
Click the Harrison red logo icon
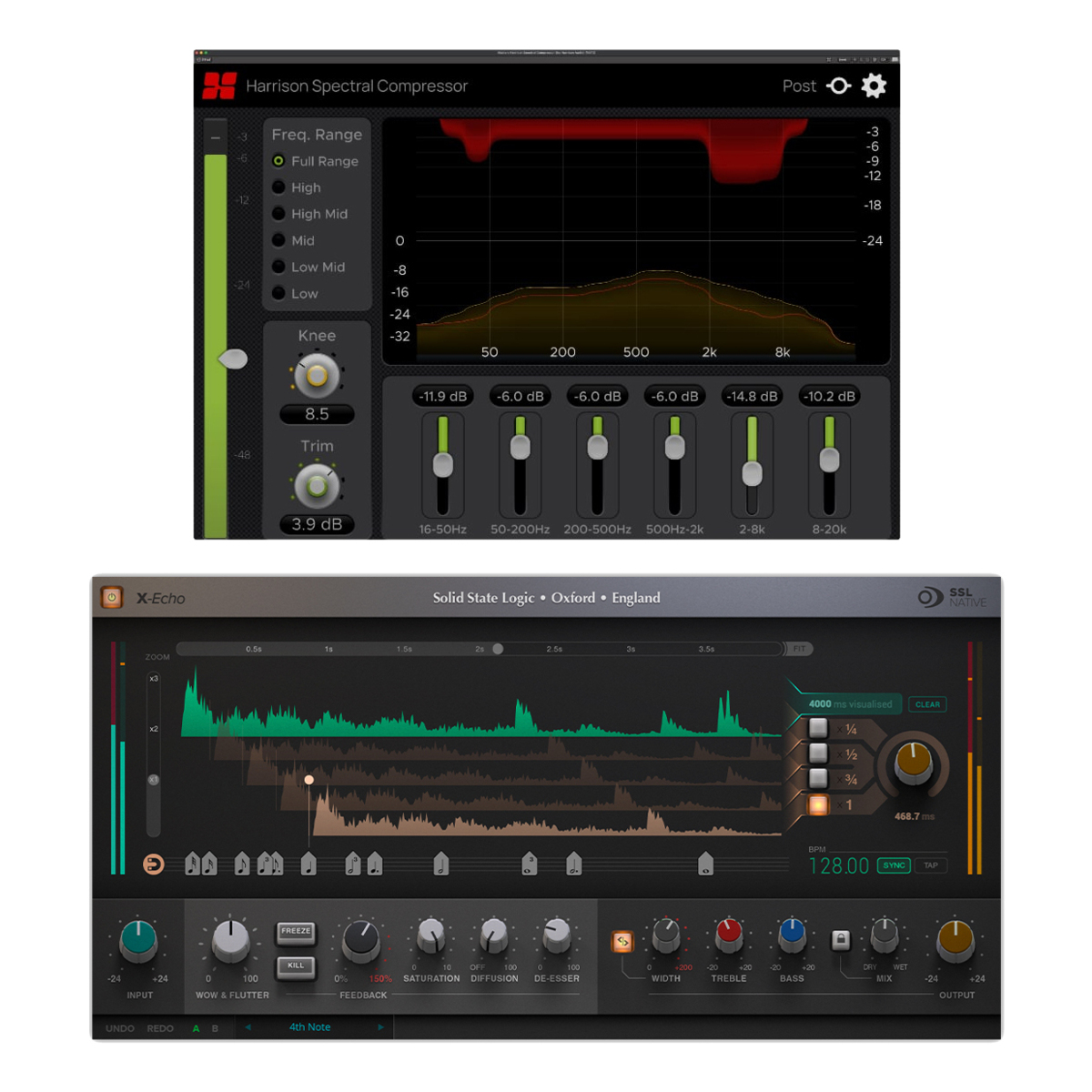[219, 86]
